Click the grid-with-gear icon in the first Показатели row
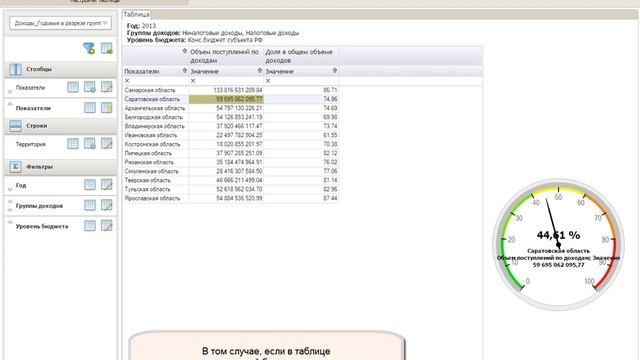The image size is (640, 360). (x=90, y=87)
